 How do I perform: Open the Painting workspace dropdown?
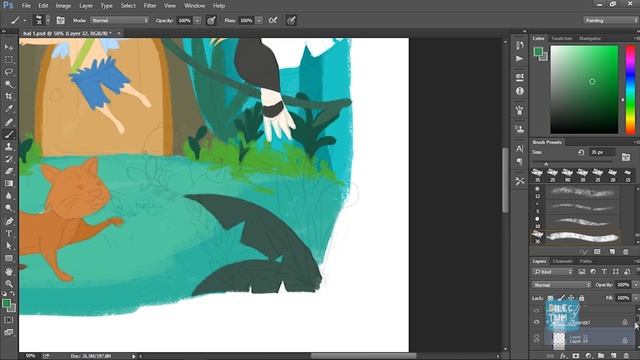pyautogui.click(x=611, y=20)
